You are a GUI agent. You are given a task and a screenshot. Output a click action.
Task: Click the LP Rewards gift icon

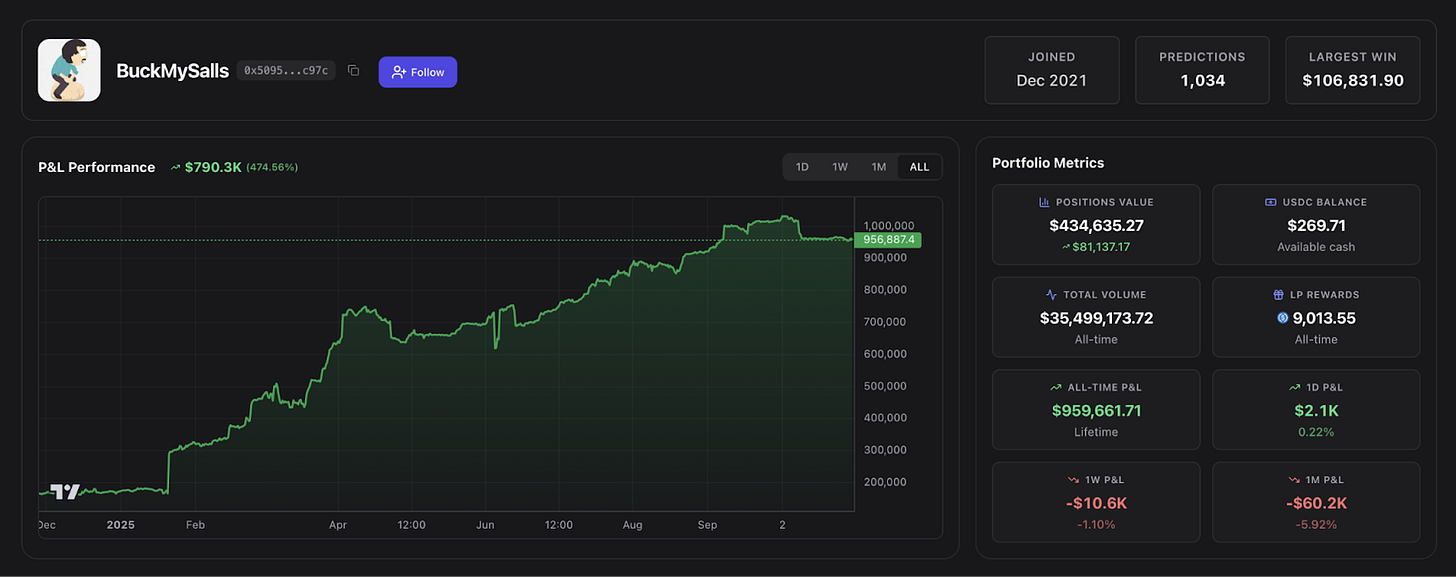[x=1278, y=295]
